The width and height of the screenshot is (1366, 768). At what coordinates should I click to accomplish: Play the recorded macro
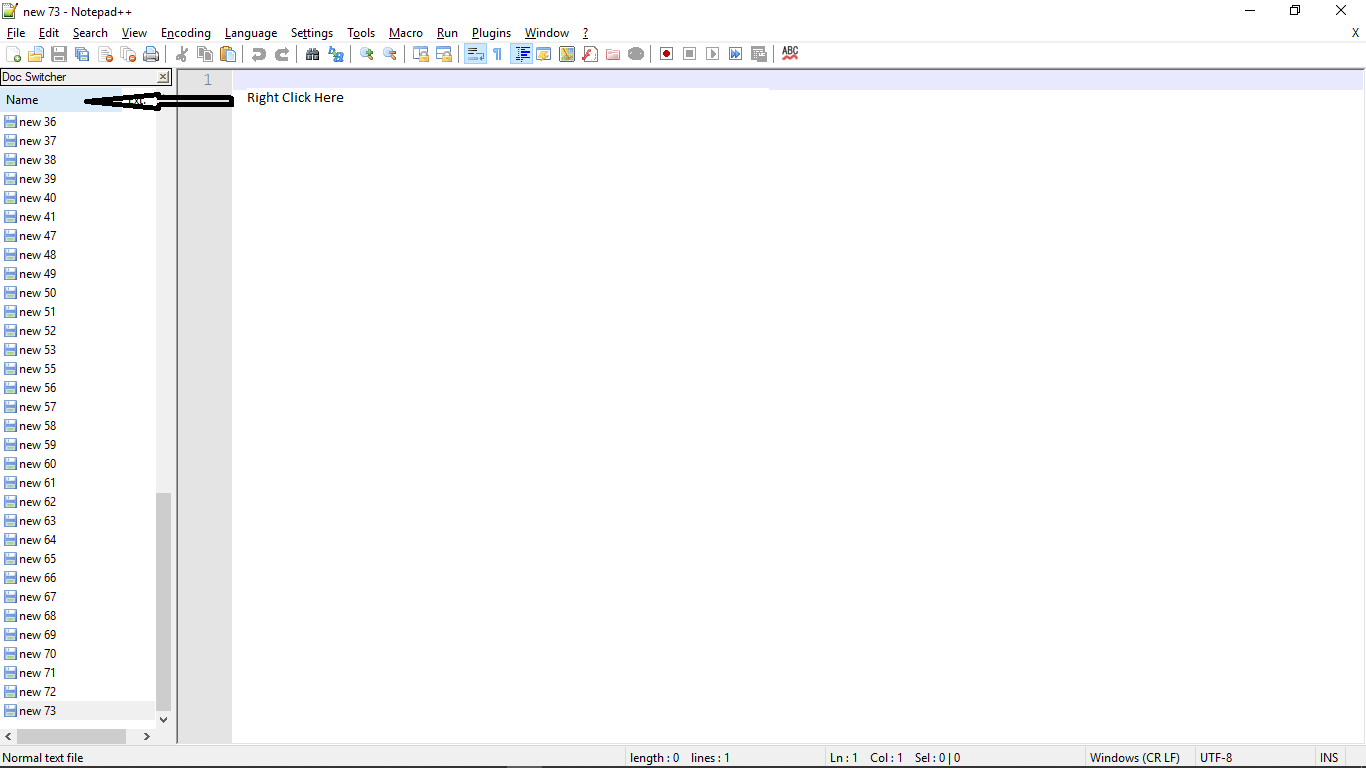[712, 54]
